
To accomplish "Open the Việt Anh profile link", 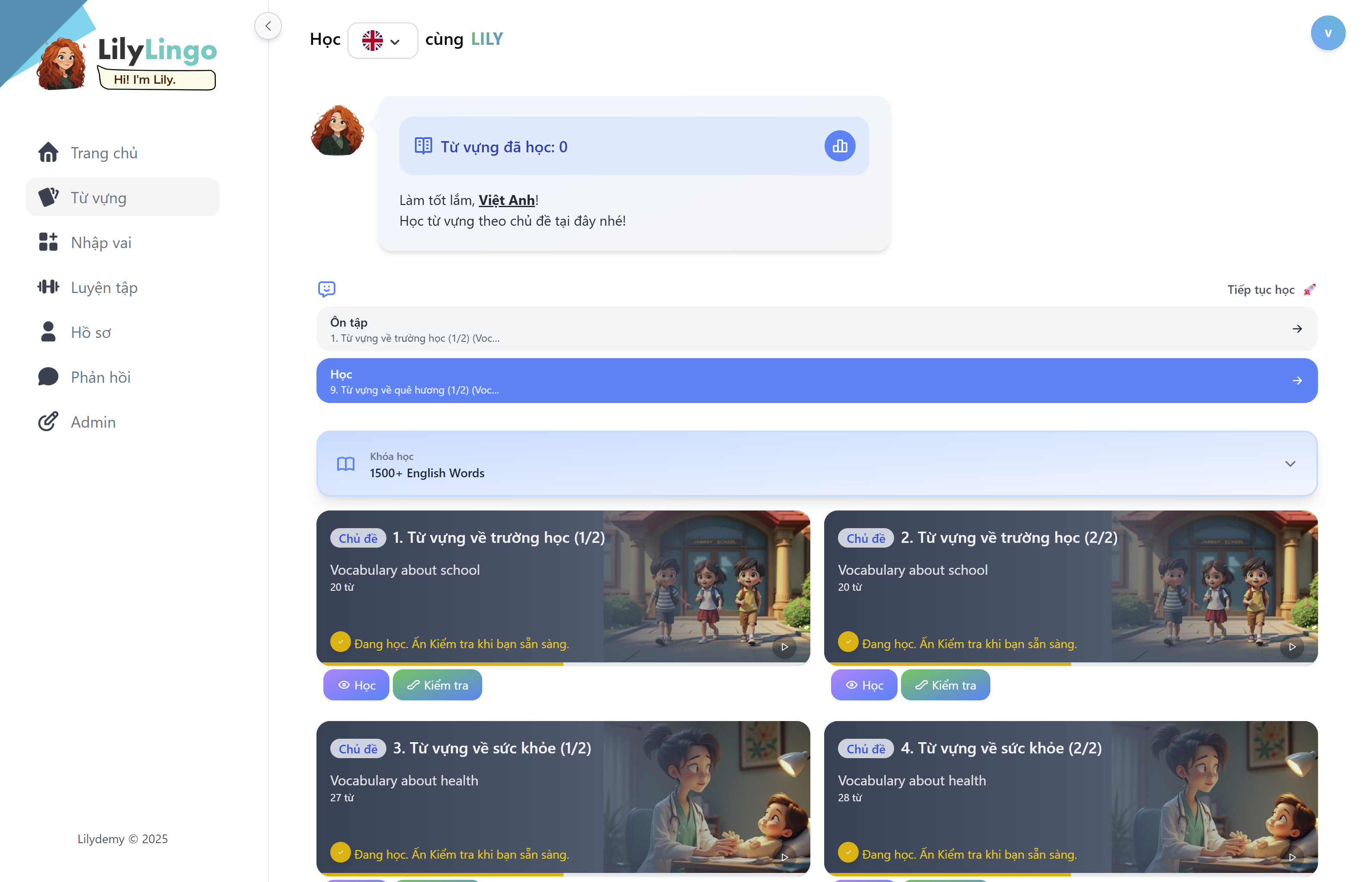I will tap(506, 200).
